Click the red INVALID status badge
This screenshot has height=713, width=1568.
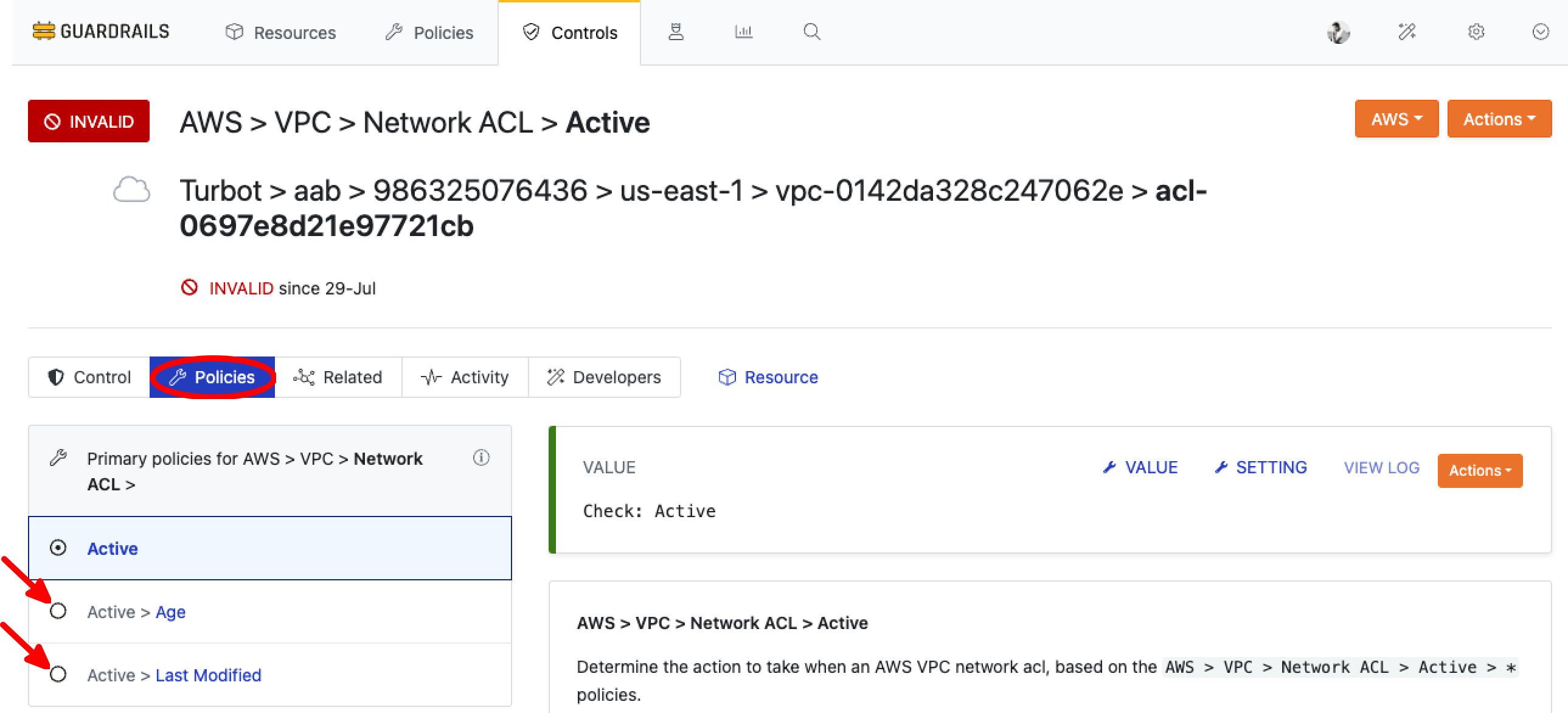click(89, 122)
